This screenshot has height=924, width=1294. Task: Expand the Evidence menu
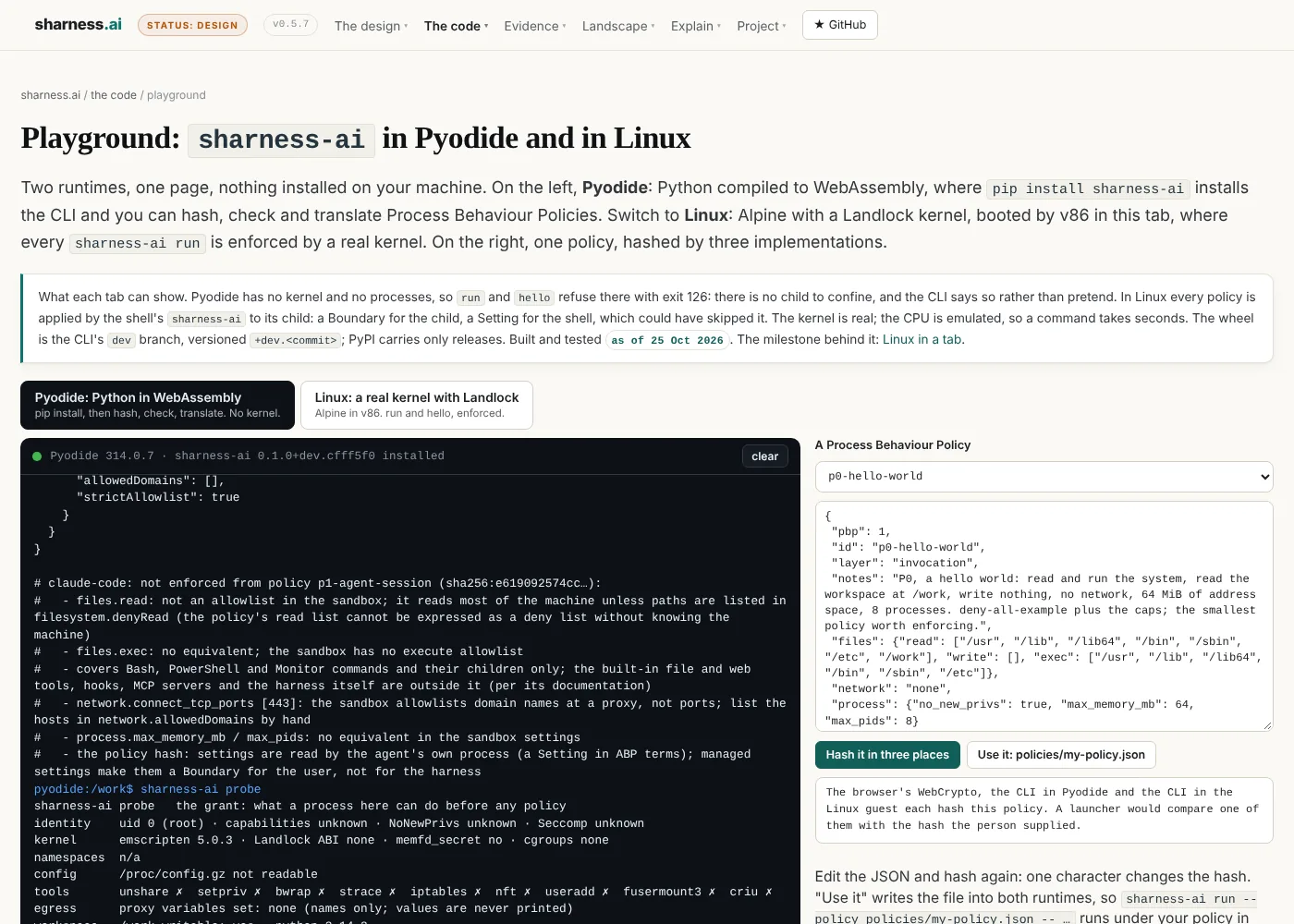pyautogui.click(x=534, y=26)
